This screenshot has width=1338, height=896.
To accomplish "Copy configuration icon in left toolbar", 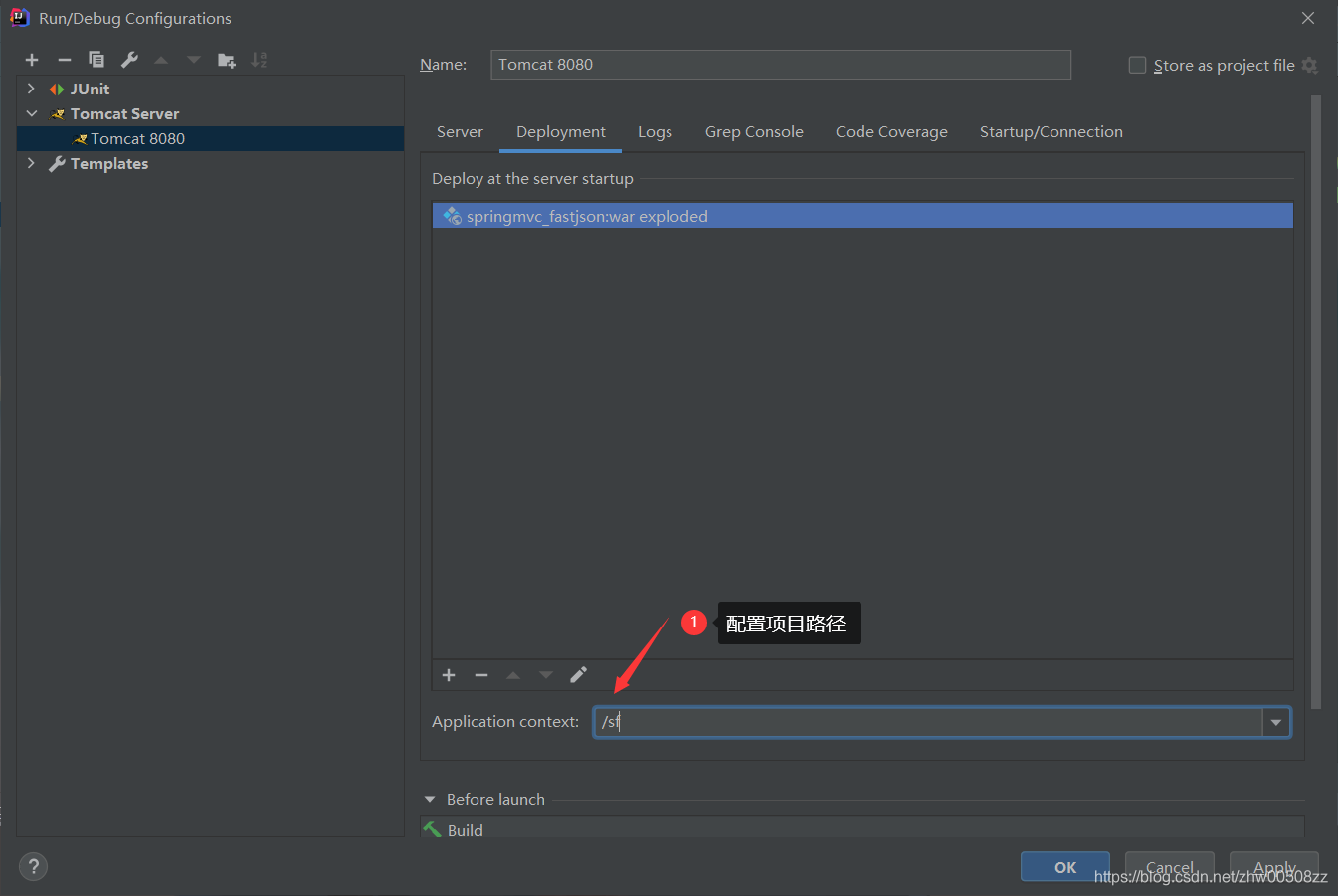I will point(96,60).
